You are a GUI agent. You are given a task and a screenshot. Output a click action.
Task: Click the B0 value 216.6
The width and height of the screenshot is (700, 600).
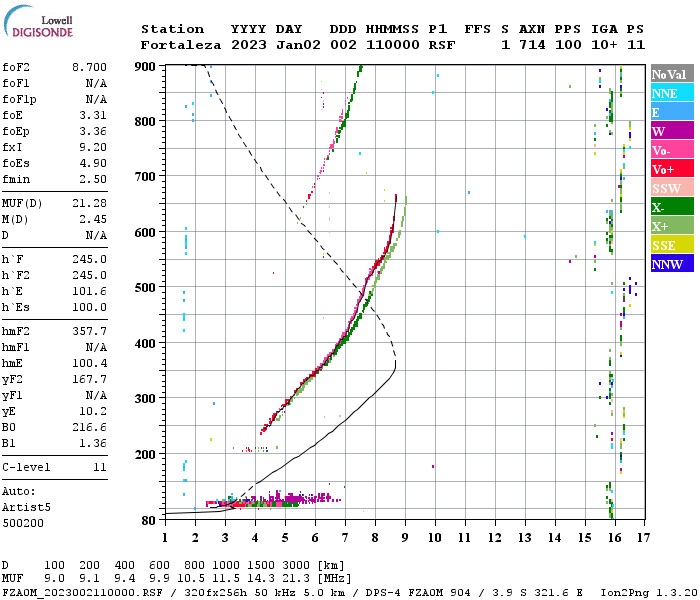pyautogui.click(x=89, y=427)
